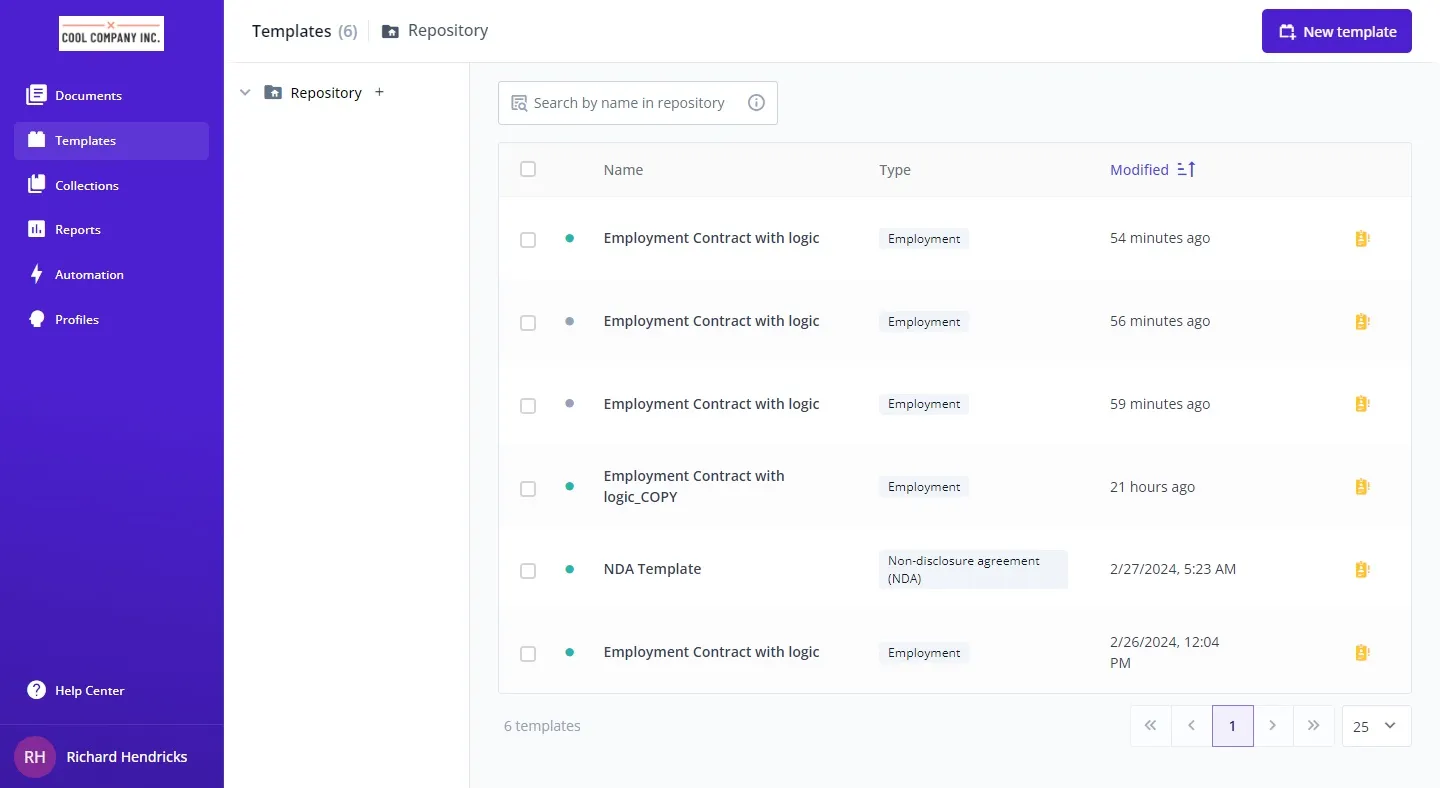The width and height of the screenshot is (1440, 788).
Task: Click the yellow document icon for the 54 minutes ago row
Action: coord(1361,239)
